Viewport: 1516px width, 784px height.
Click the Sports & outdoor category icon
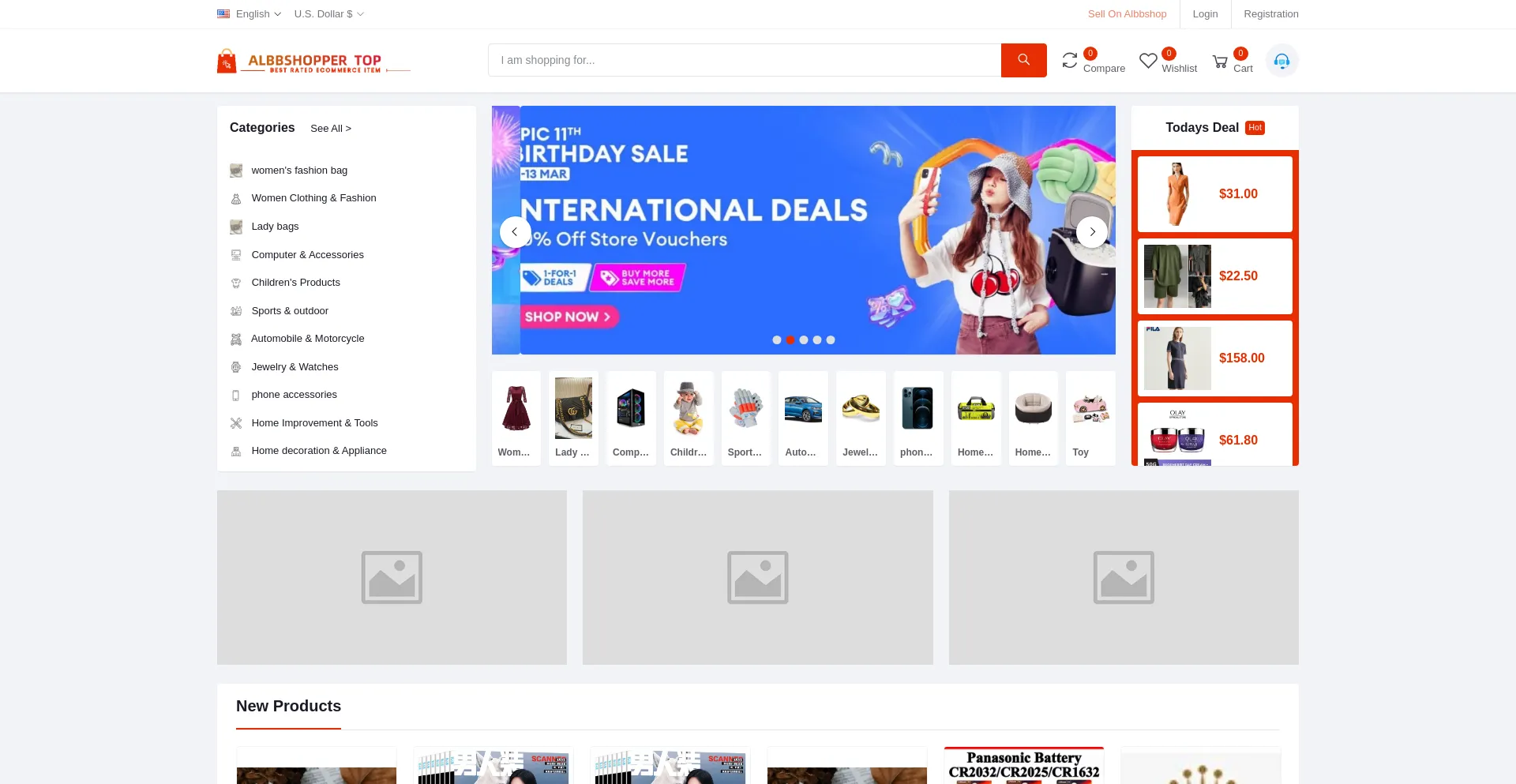tap(236, 311)
